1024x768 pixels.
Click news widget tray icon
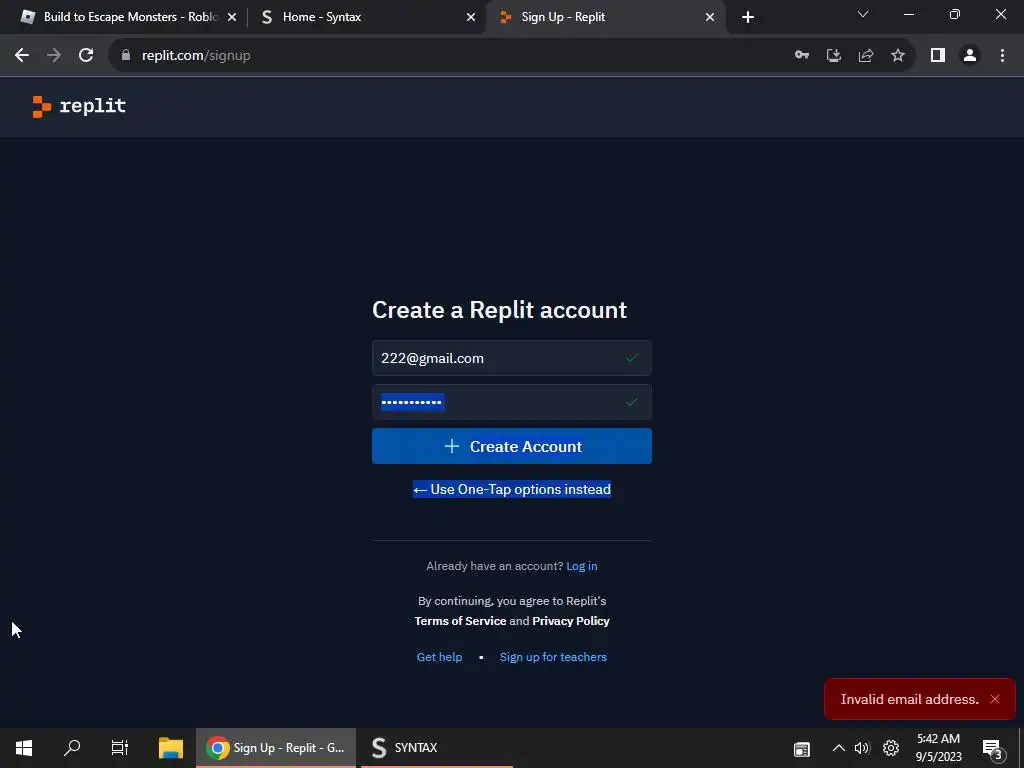tap(802, 749)
